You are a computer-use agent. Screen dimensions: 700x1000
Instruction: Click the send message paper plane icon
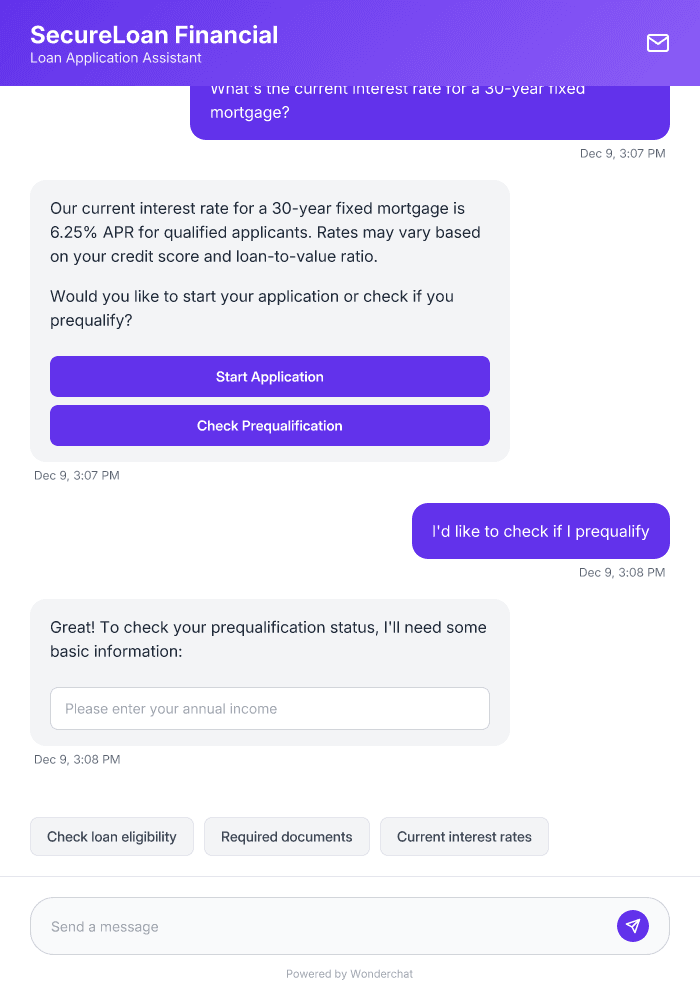pyautogui.click(x=633, y=925)
